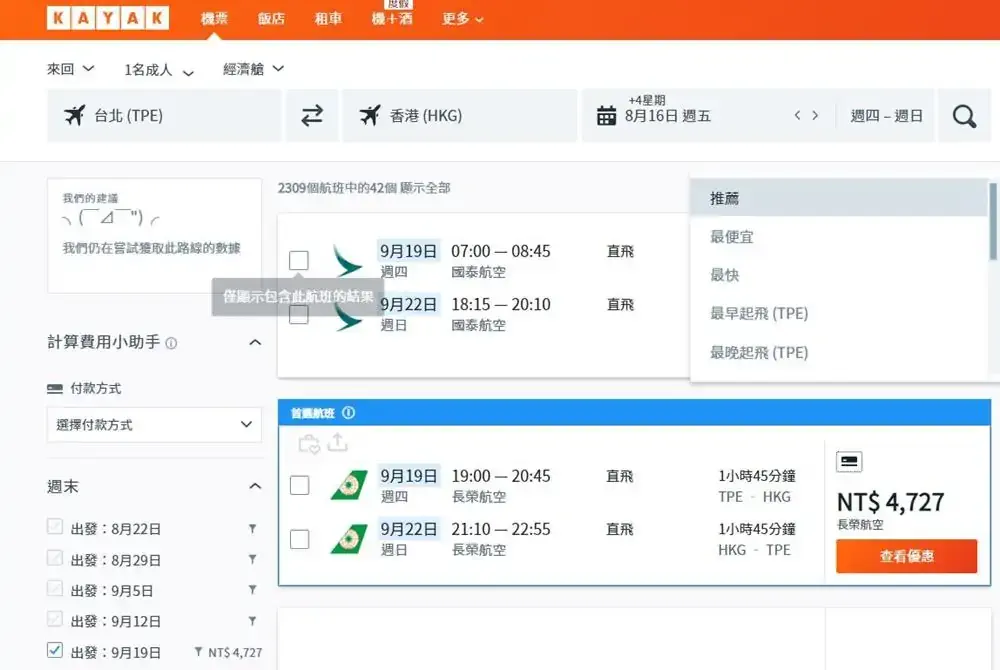Image resolution: width=1000 pixels, height=670 pixels.
Task: Select 最早起飛 (TPE) sort option
Action: pos(839,314)
